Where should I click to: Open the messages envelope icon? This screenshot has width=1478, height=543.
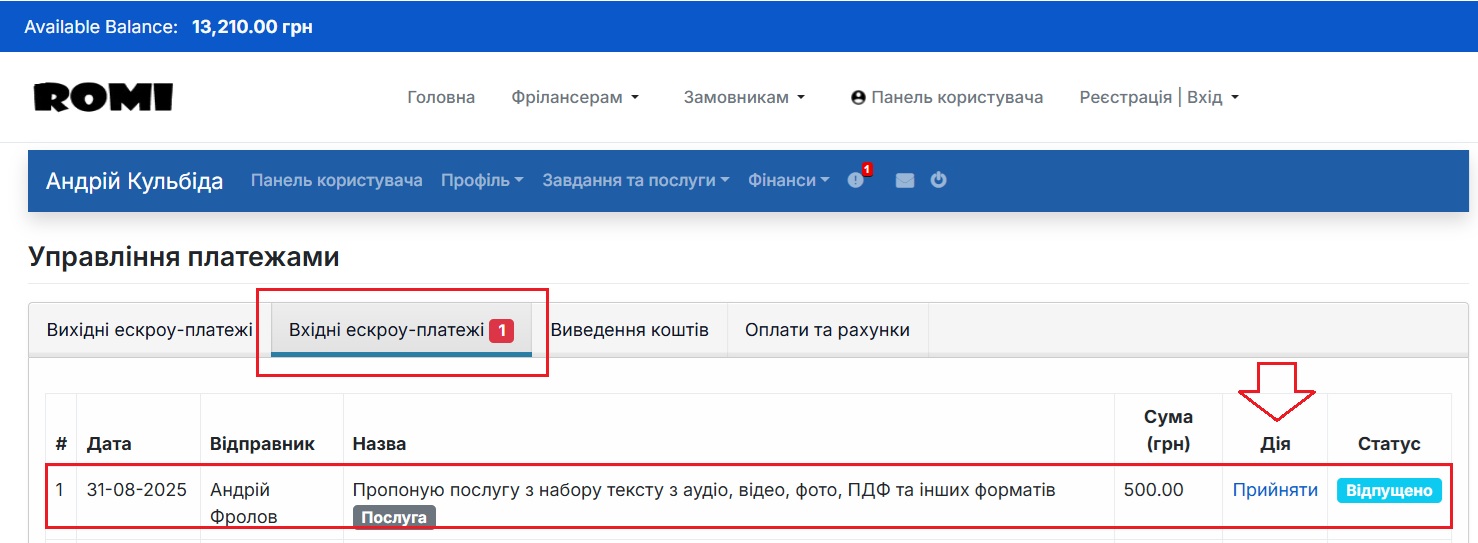pos(904,181)
